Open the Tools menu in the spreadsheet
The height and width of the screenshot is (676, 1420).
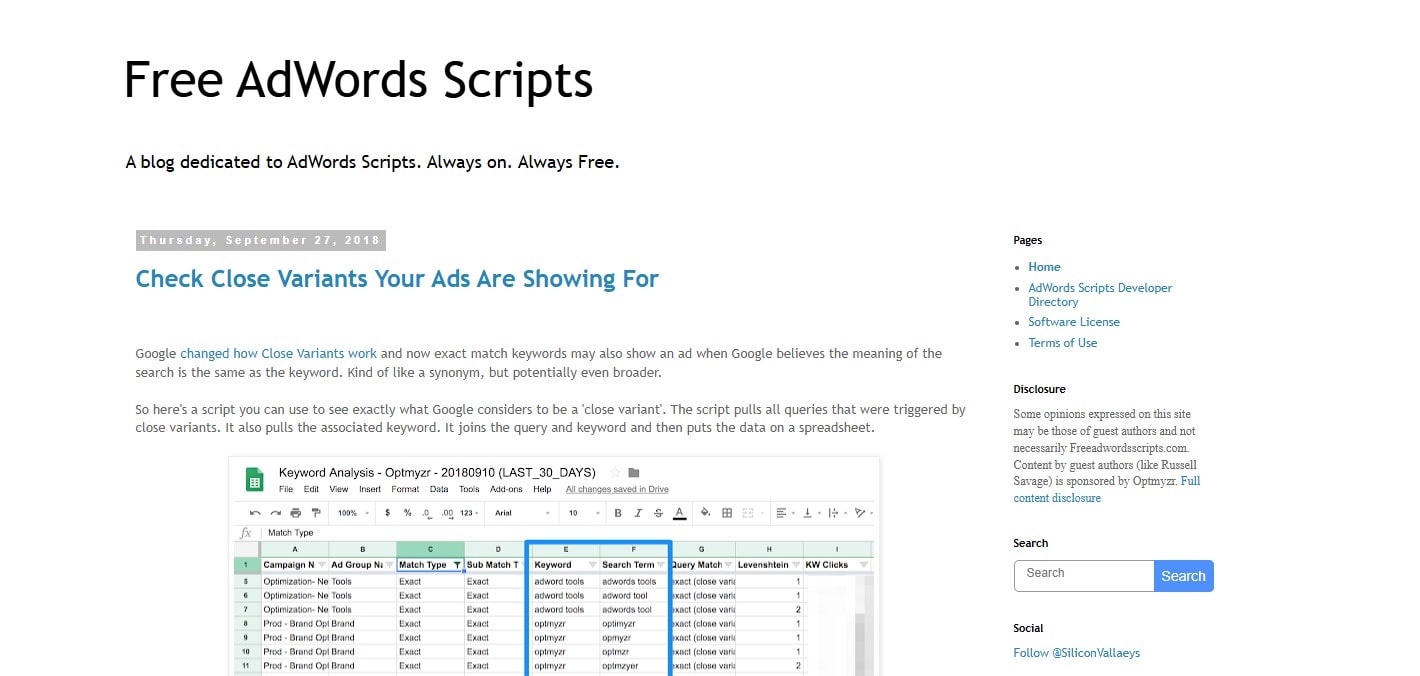point(469,489)
